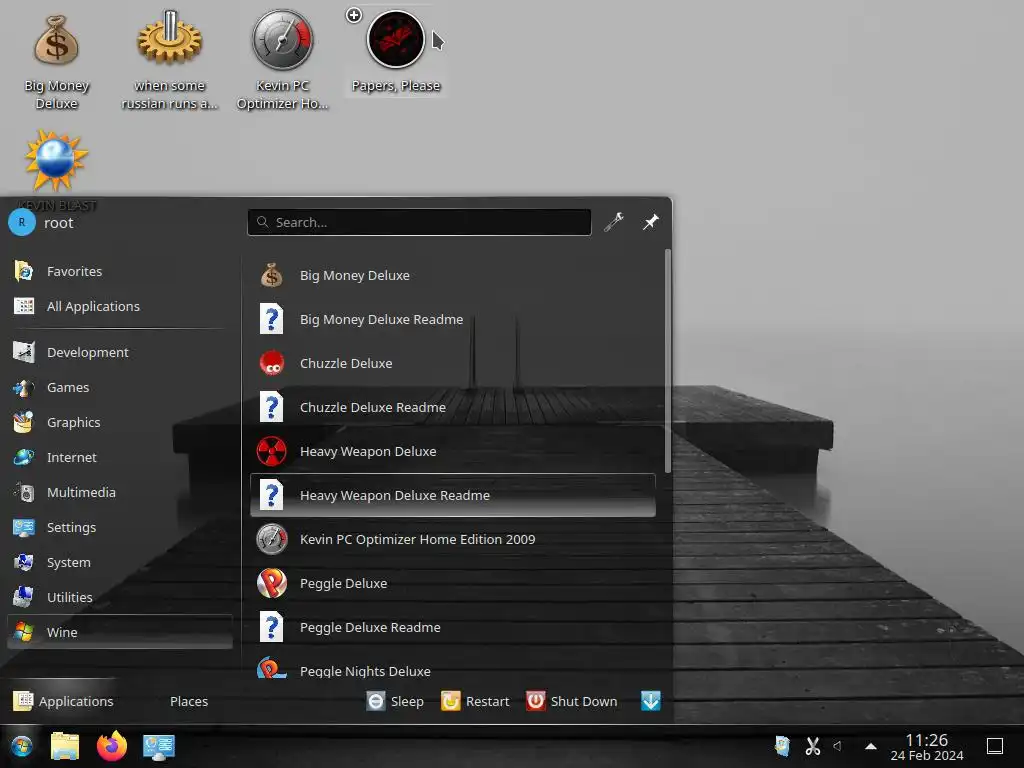This screenshot has width=1024, height=768.
Task: Switch to Applications tab
Action: click(63, 701)
